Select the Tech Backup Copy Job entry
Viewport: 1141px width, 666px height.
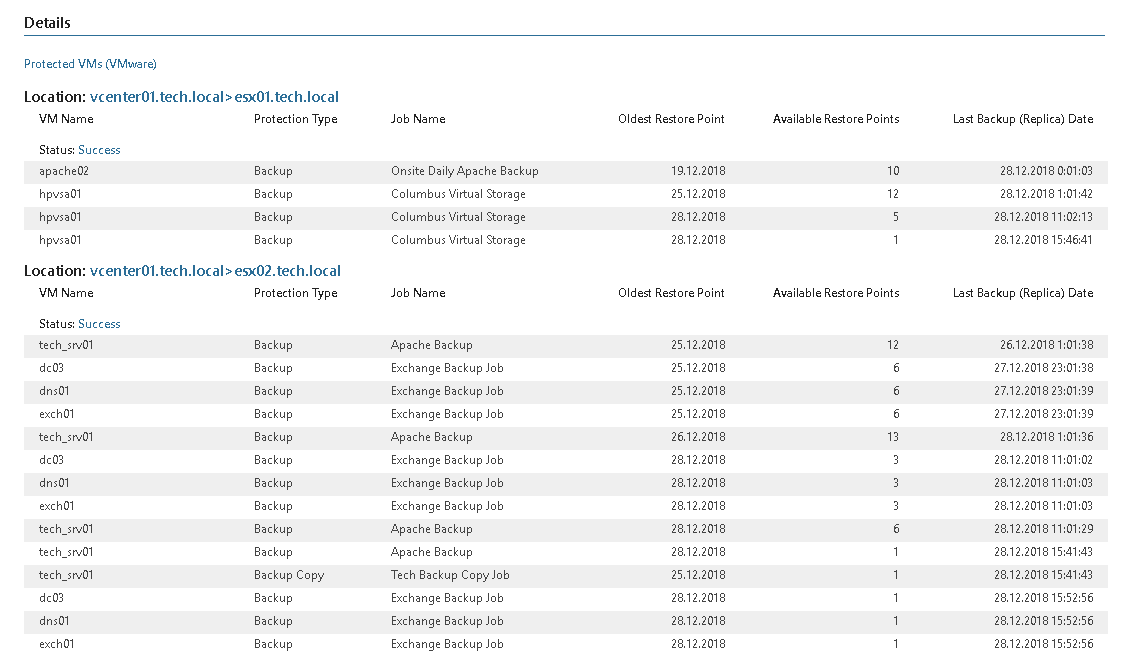[x=450, y=575]
